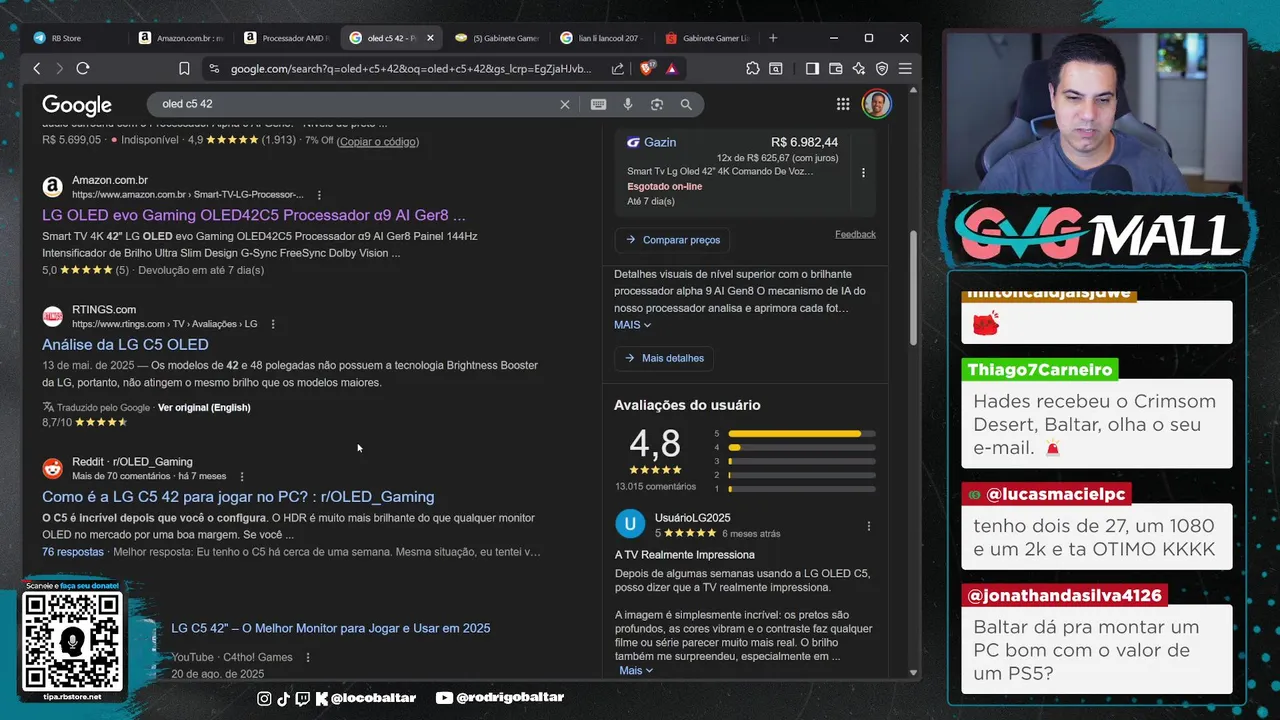Open Google account avatar
The height and width of the screenshot is (720, 1280).
pos(876,104)
